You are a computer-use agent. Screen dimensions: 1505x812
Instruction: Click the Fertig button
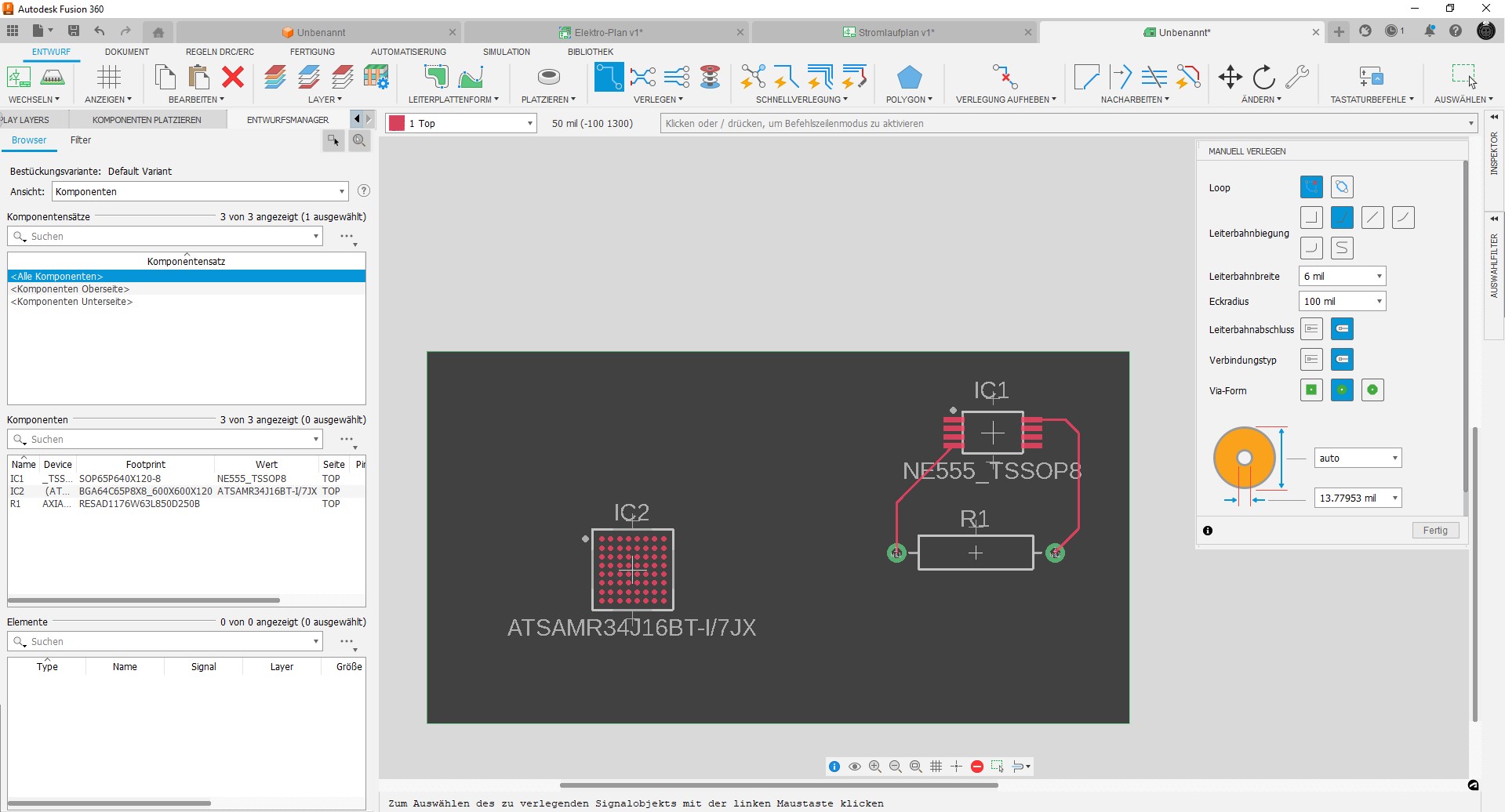[1435, 531]
